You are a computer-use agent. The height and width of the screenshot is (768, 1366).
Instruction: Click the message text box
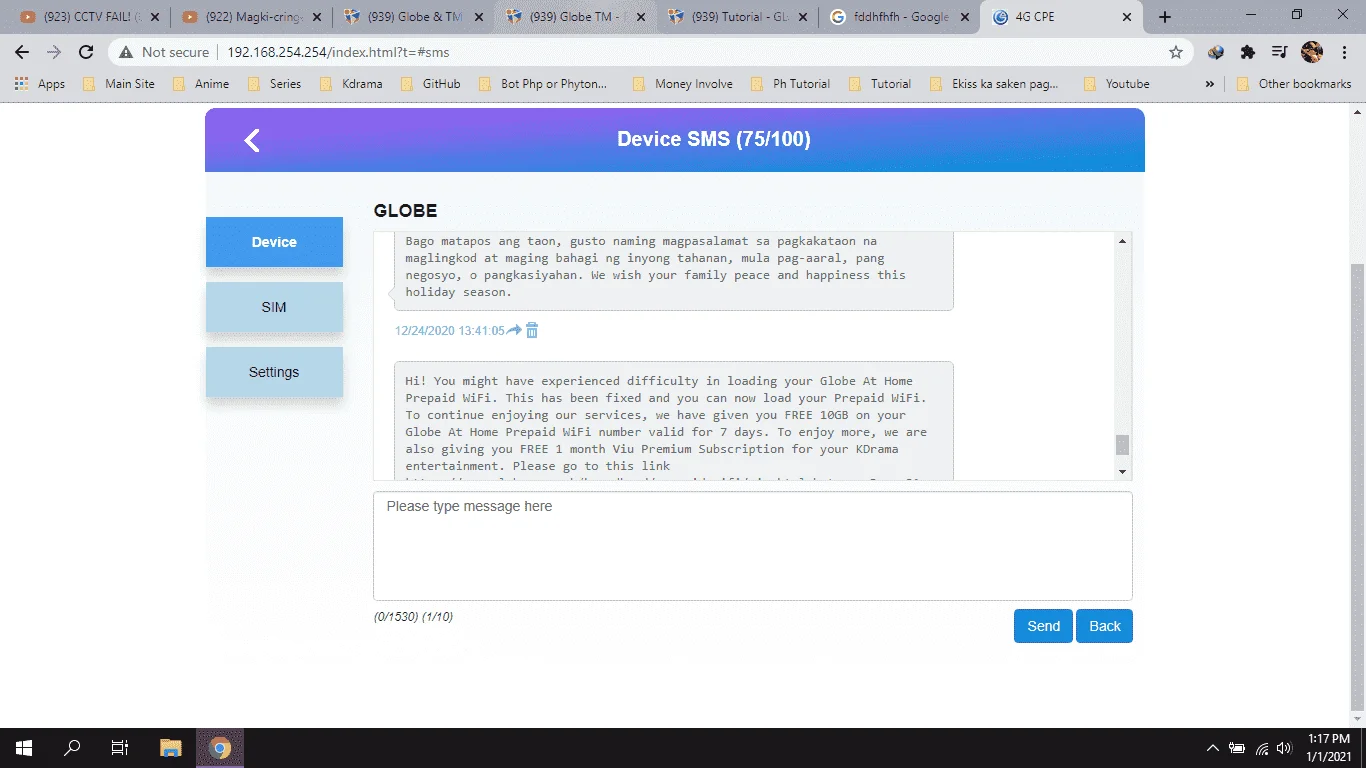pyautogui.click(x=753, y=546)
